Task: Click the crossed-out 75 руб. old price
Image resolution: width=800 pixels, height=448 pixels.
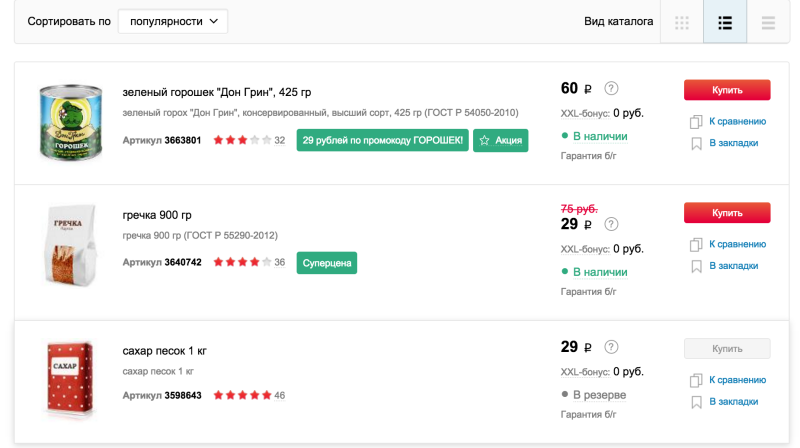Action: (579, 209)
